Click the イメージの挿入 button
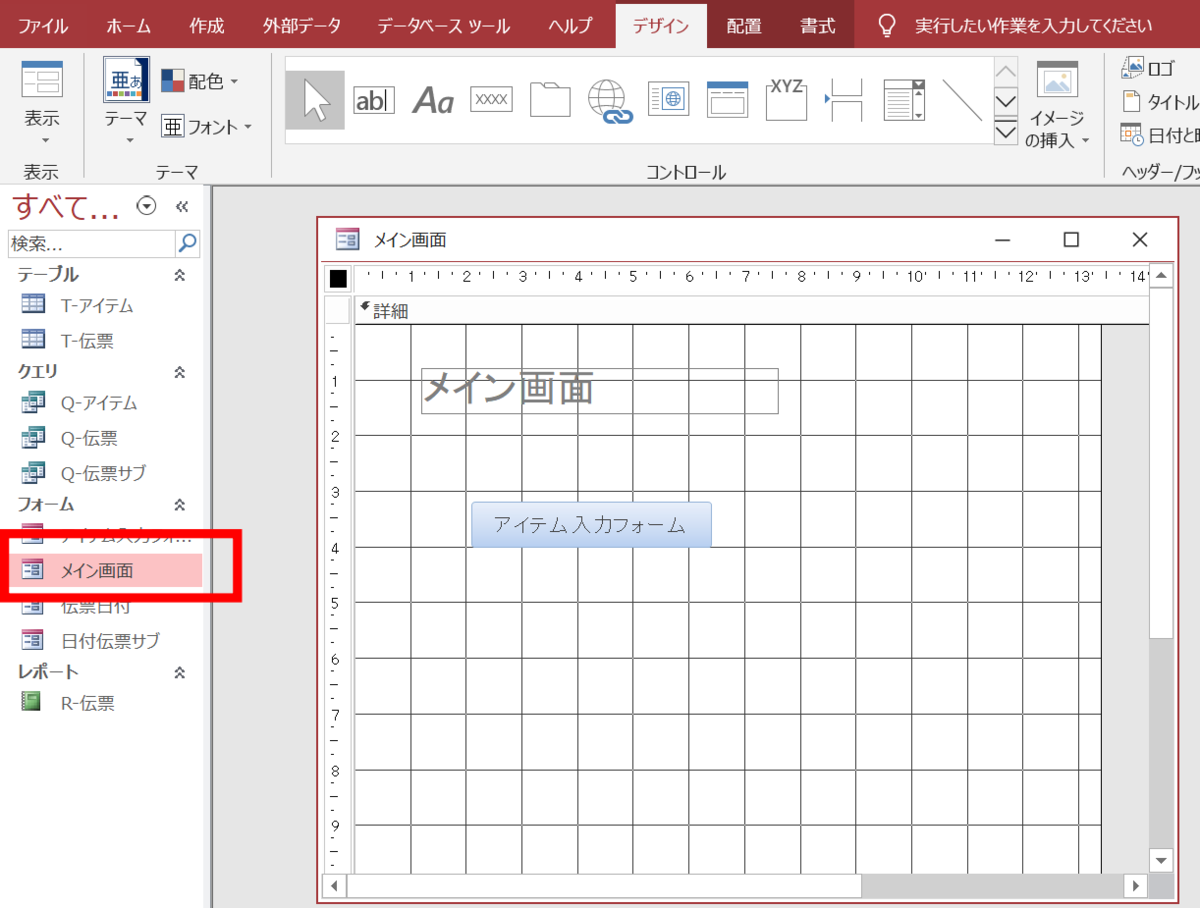1200x908 pixels. [1056, 105]
